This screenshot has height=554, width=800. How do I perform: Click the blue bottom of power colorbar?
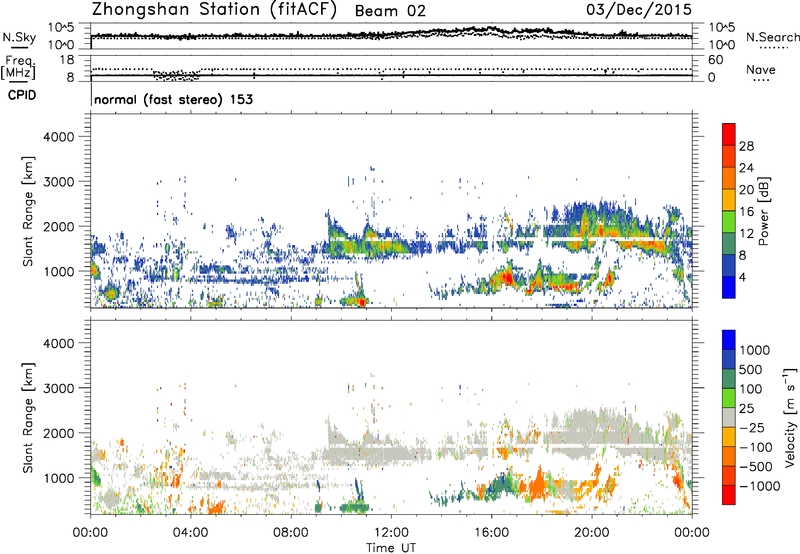[x=729, y=287]
